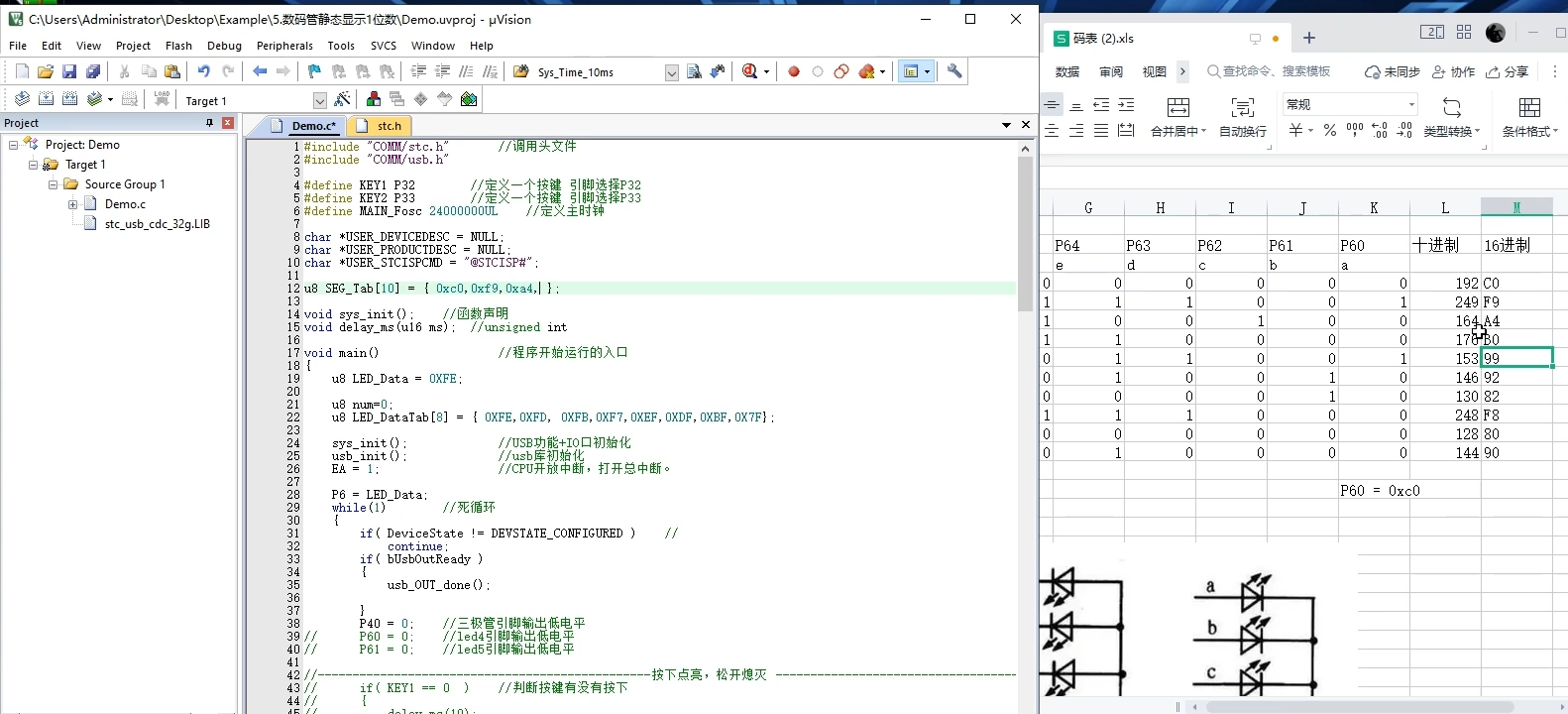1568x714 pixels.
Task: Start debug session magnifier icon
Action: pos(750,71)
